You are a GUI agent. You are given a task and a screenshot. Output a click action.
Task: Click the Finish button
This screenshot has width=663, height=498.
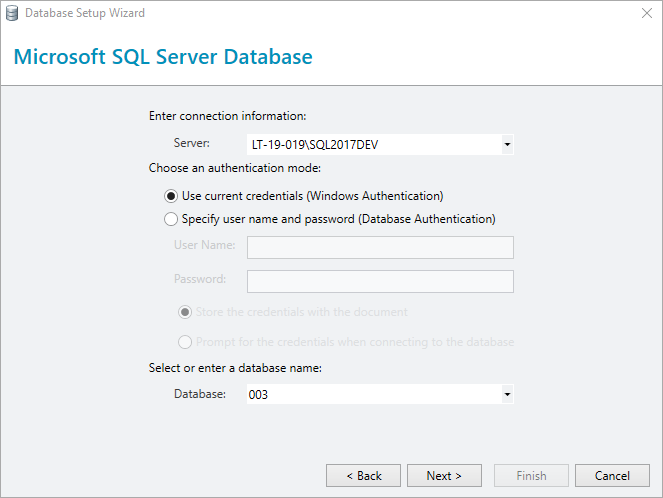point(531,476)
